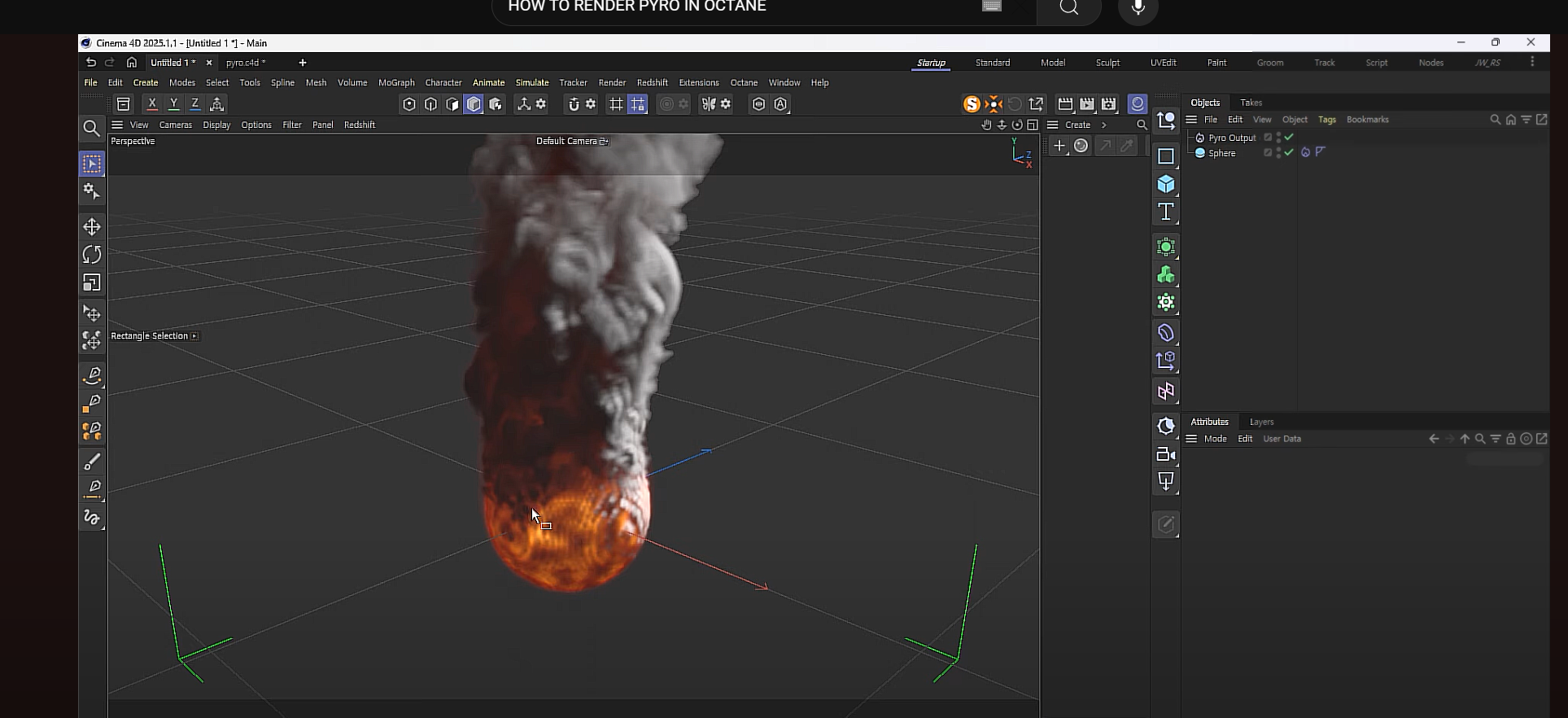Image resolution: width=1568 pixels, height=718 pixels.
Task: Switch to the Sculpt layout
Action: click(x=1107, y=63)
